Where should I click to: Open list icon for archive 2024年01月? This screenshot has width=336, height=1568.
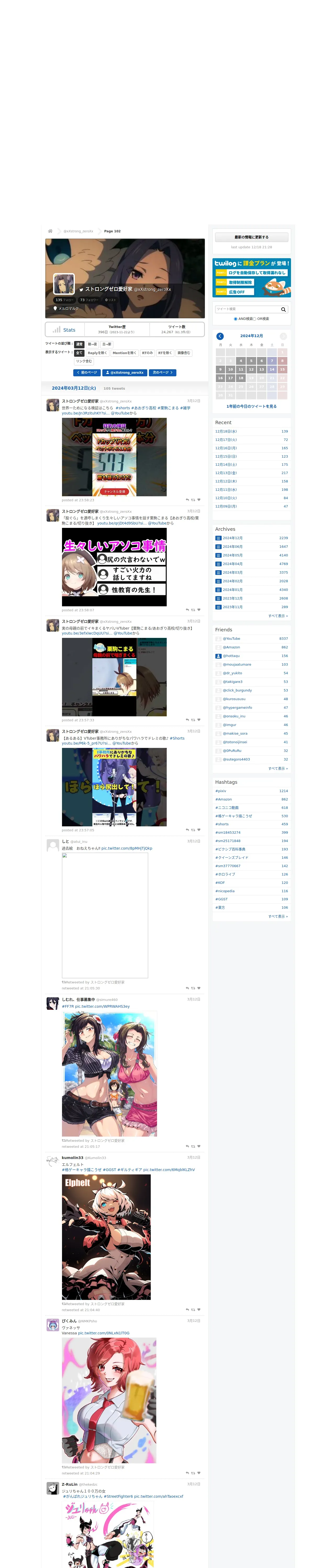pos(218,590)
